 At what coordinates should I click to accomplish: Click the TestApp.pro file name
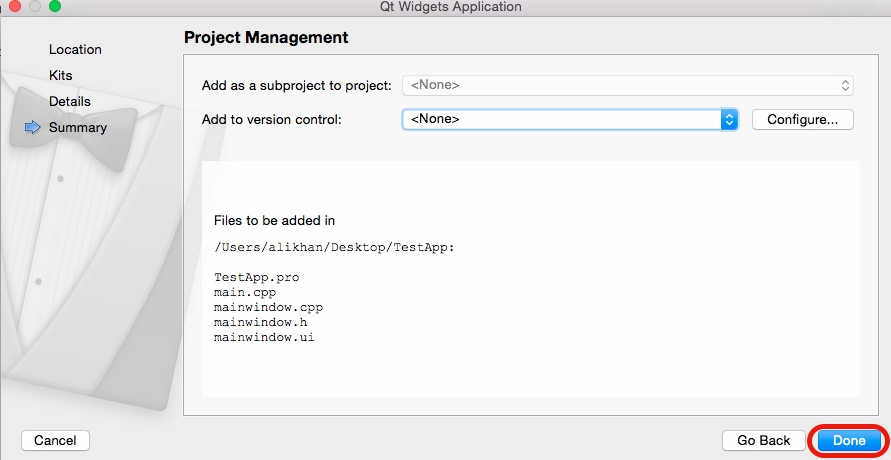point(256,278)
